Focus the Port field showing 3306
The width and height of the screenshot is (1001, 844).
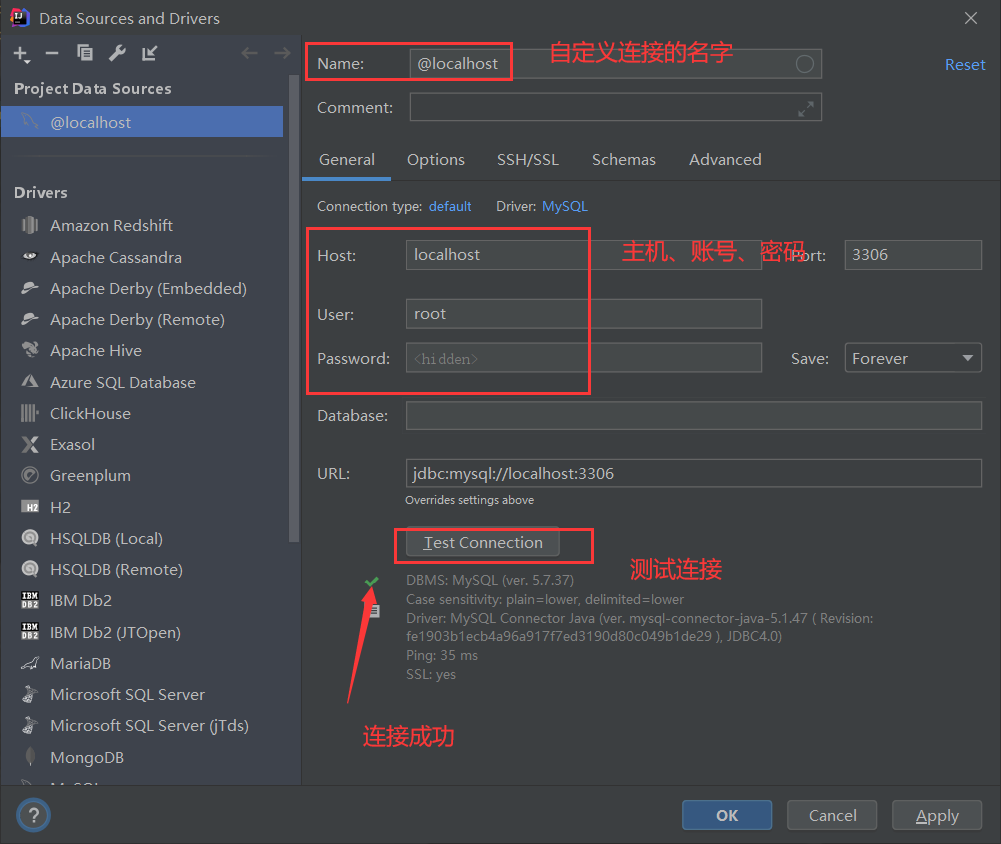(x=913, y=255)
